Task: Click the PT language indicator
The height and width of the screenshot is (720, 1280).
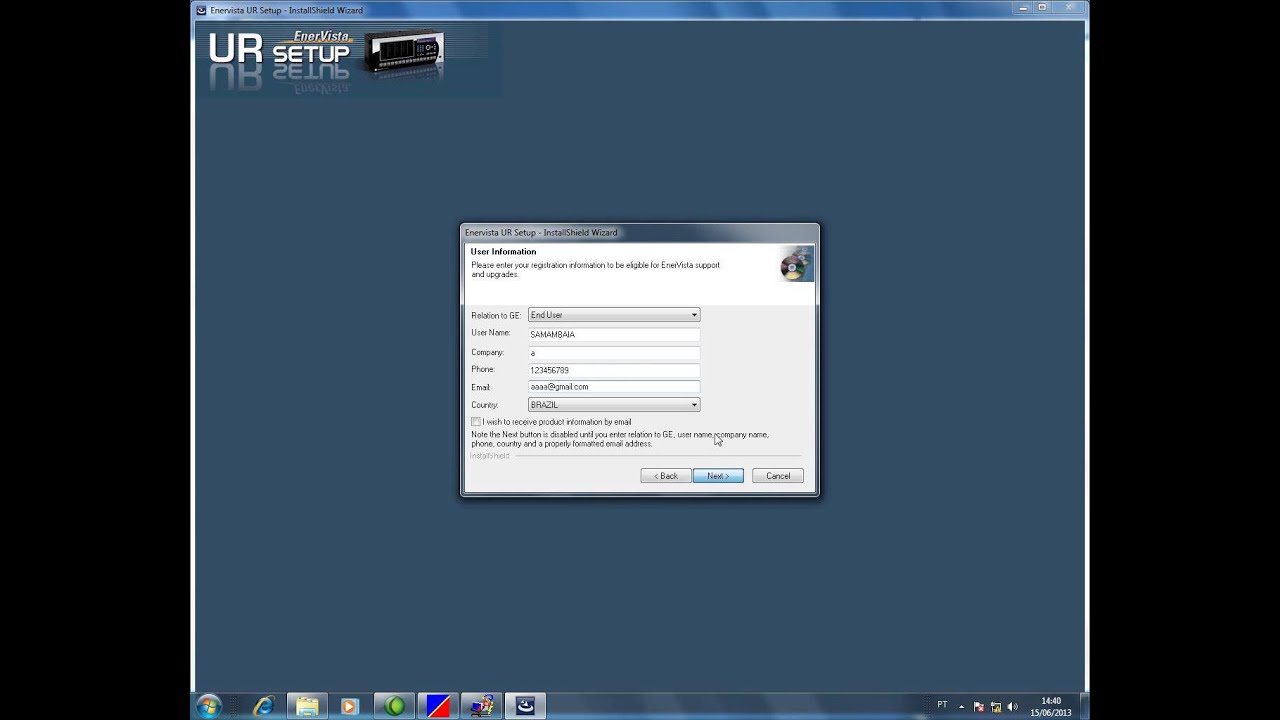Action: (942, 705)
